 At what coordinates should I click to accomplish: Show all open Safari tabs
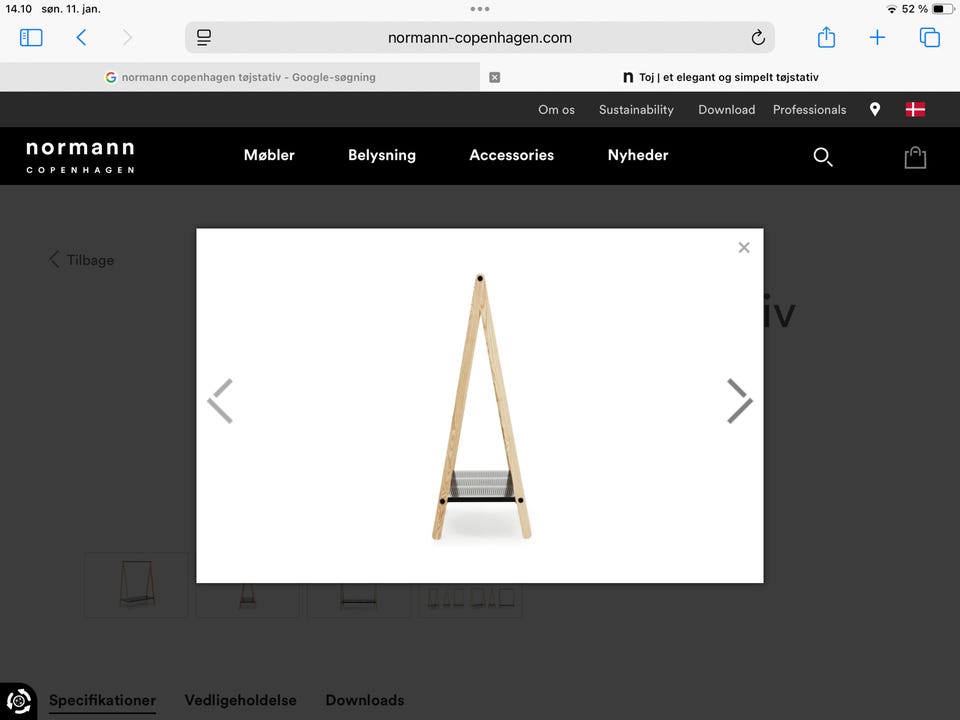point(929,37)
